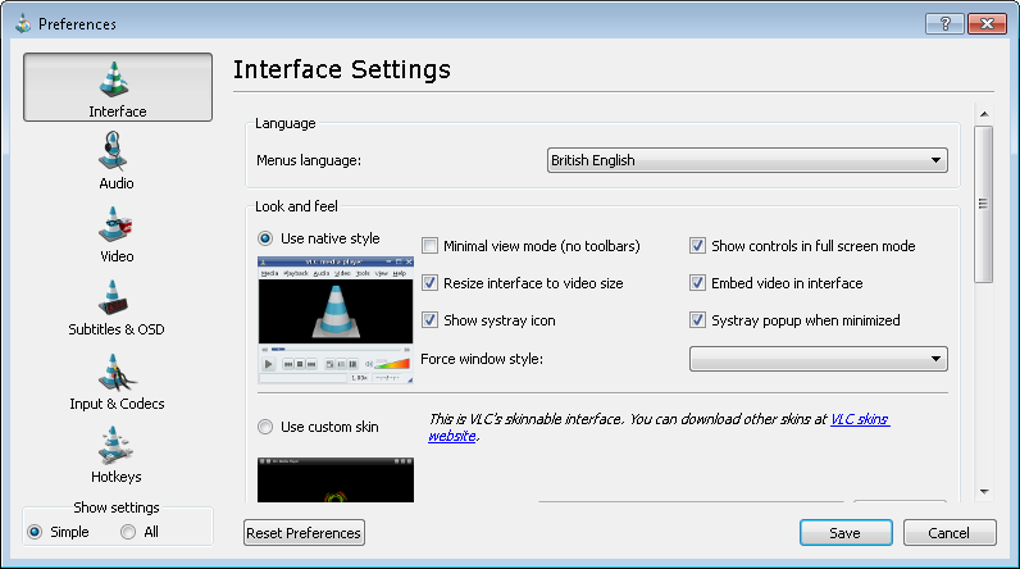1020x569 pixels.
Task: Open Subtitles & OSD settings
Action: click(x=117, y=307)
